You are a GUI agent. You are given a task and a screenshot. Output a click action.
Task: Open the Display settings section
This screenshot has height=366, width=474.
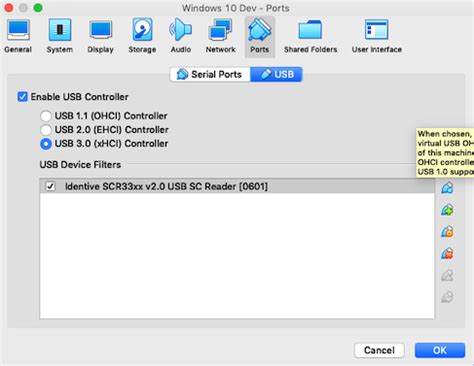100,36
